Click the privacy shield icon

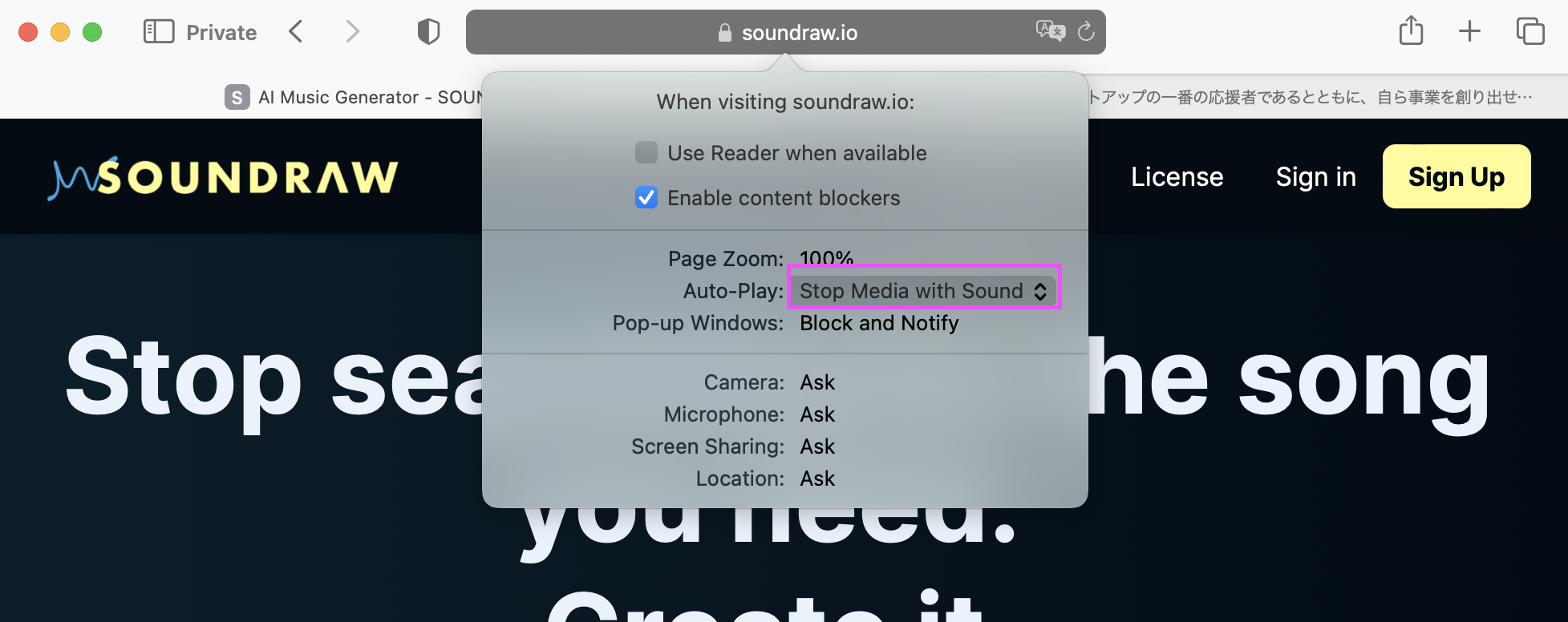click(428, 32)
